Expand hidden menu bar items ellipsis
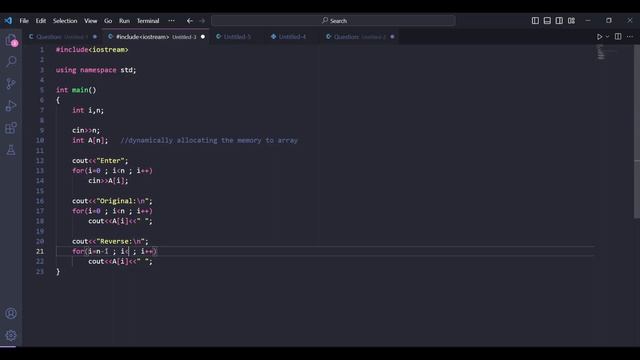The width and height of the screenshot is (640, 360). click(171, 20)
